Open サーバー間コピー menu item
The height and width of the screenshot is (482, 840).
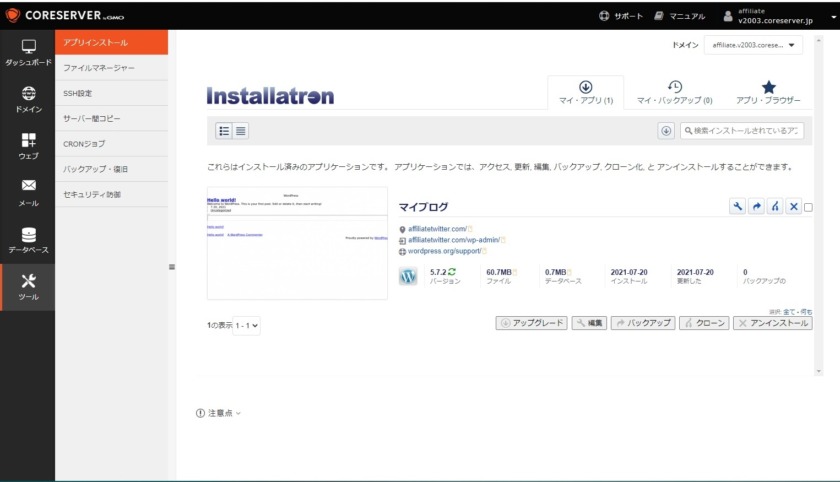pyautogui.click(x=111, y=118)
